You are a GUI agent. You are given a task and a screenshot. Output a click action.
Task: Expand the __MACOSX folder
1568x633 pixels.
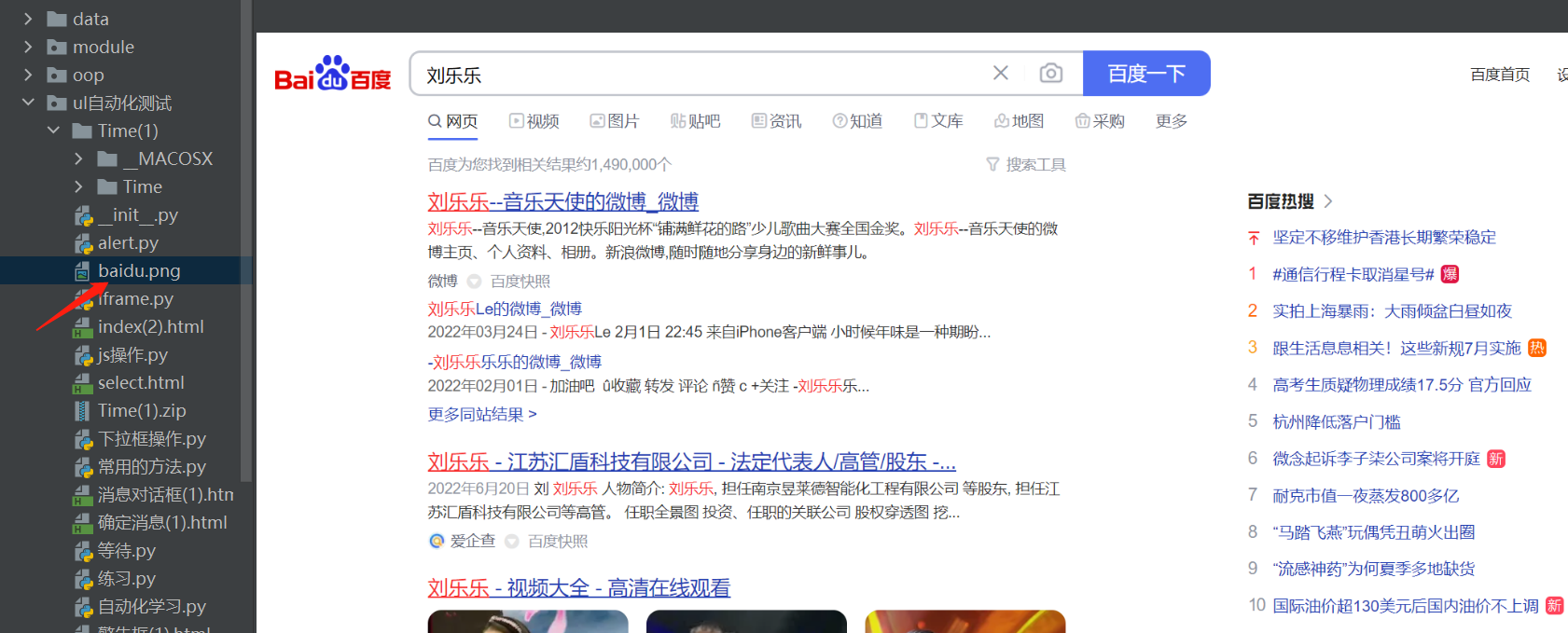[78, 158]
